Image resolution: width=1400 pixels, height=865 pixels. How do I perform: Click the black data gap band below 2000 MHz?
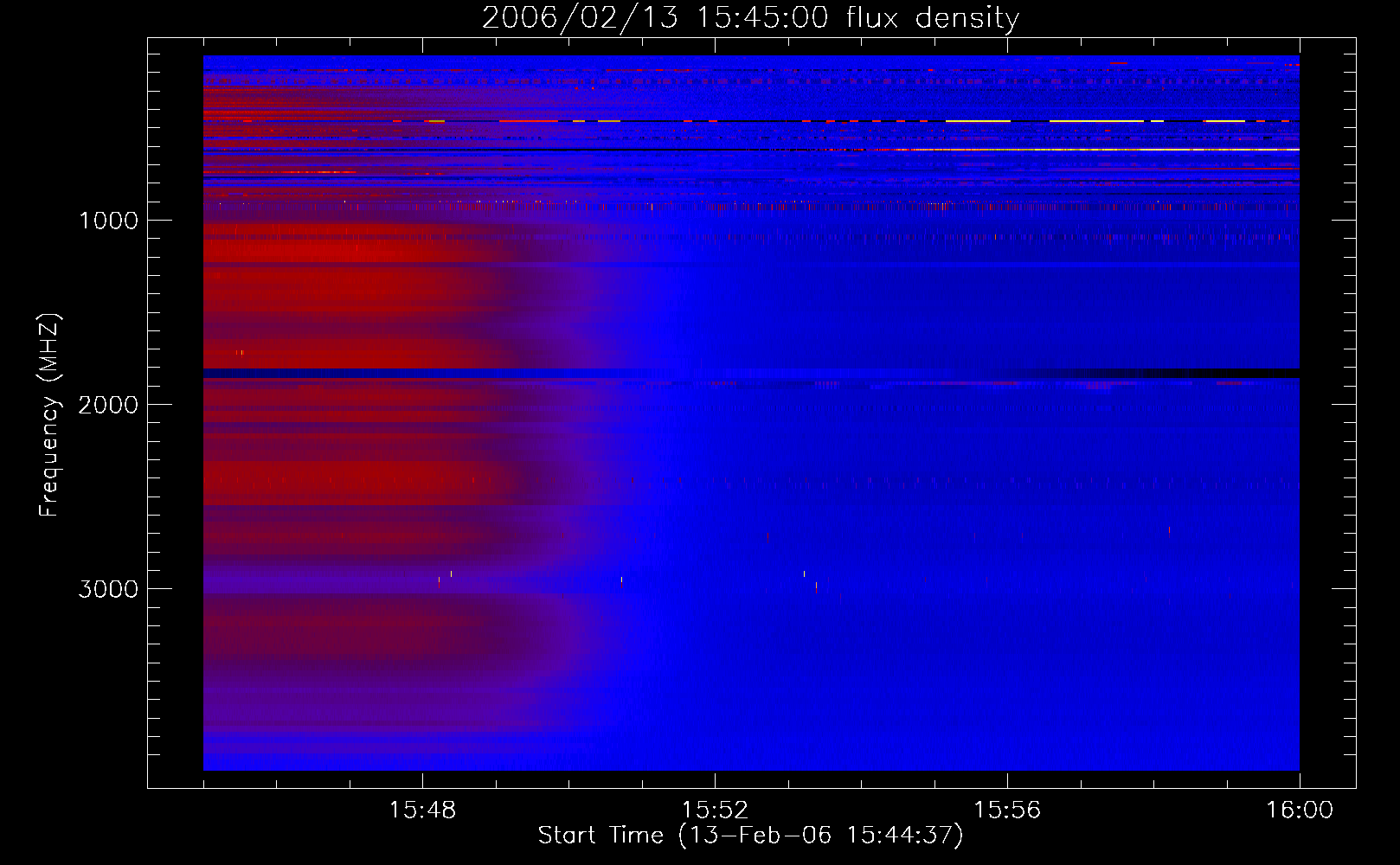coord(751,373)
